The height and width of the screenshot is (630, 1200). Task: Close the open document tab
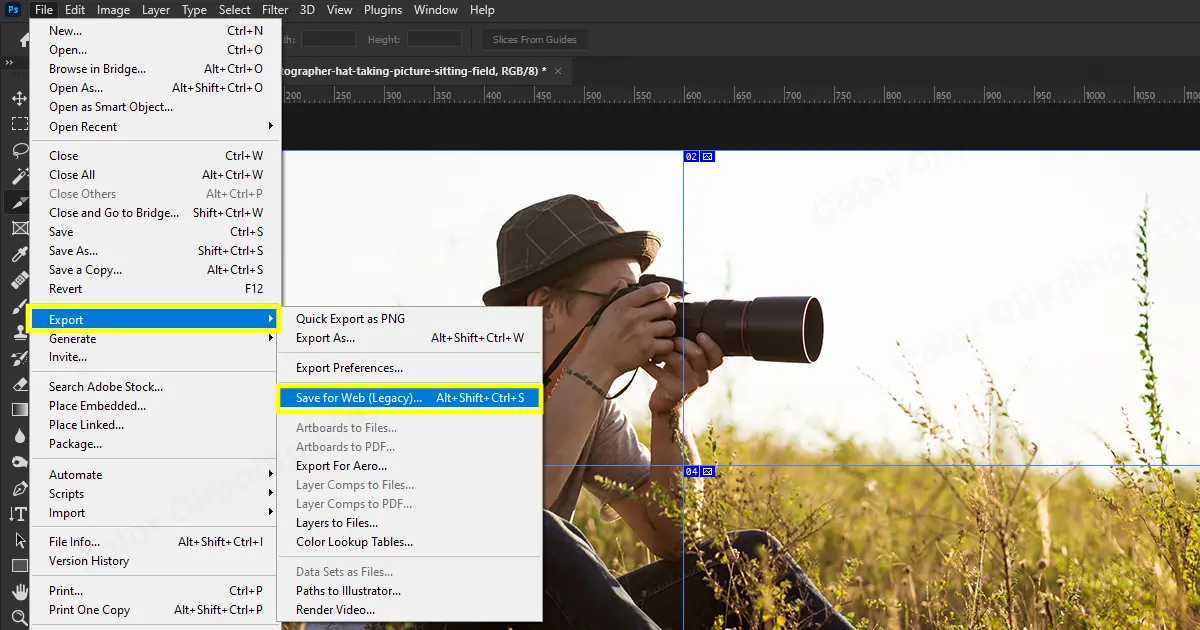click(x=558, y=71)
